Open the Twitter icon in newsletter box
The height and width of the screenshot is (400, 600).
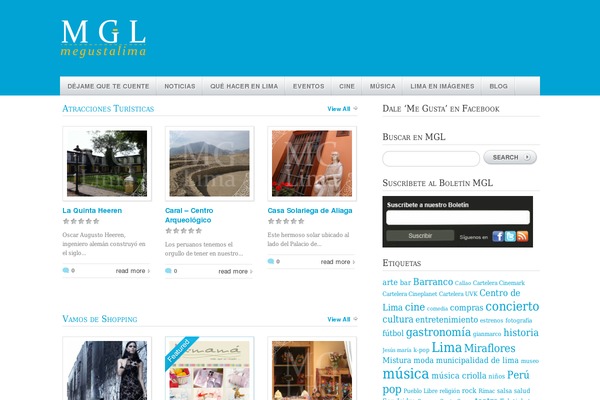tap(510, 236)
